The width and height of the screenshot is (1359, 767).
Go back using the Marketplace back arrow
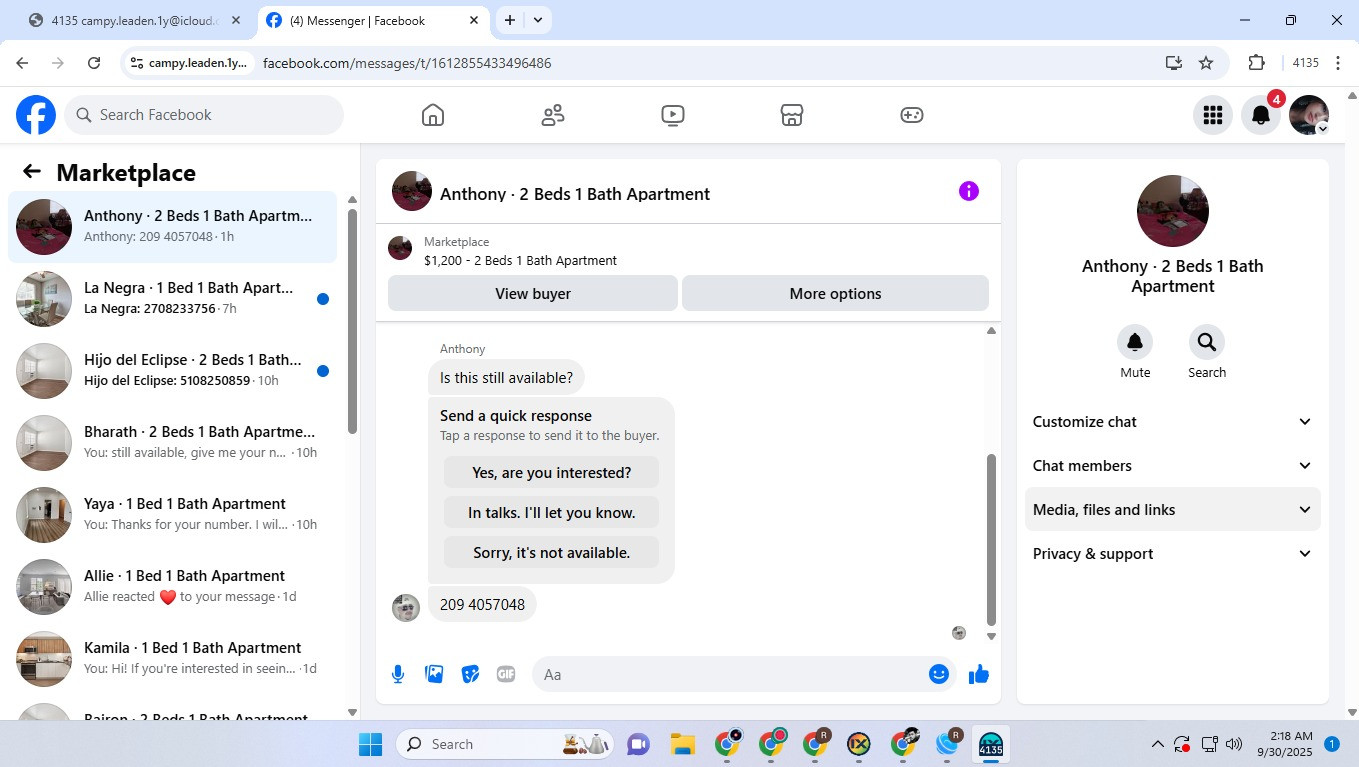[x=32, y=172]
